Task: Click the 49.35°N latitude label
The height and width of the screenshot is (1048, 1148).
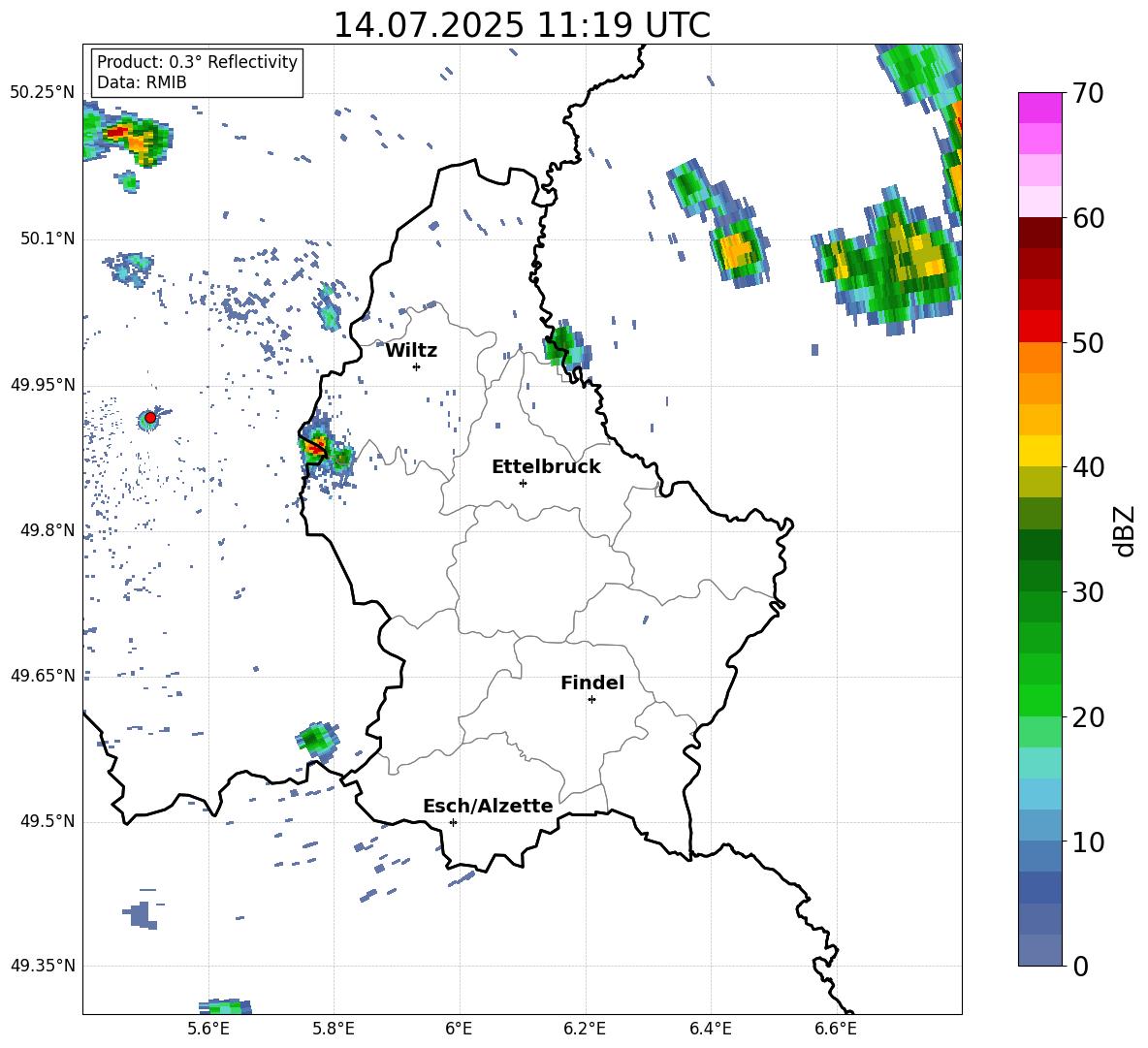Action: [43, 966]
